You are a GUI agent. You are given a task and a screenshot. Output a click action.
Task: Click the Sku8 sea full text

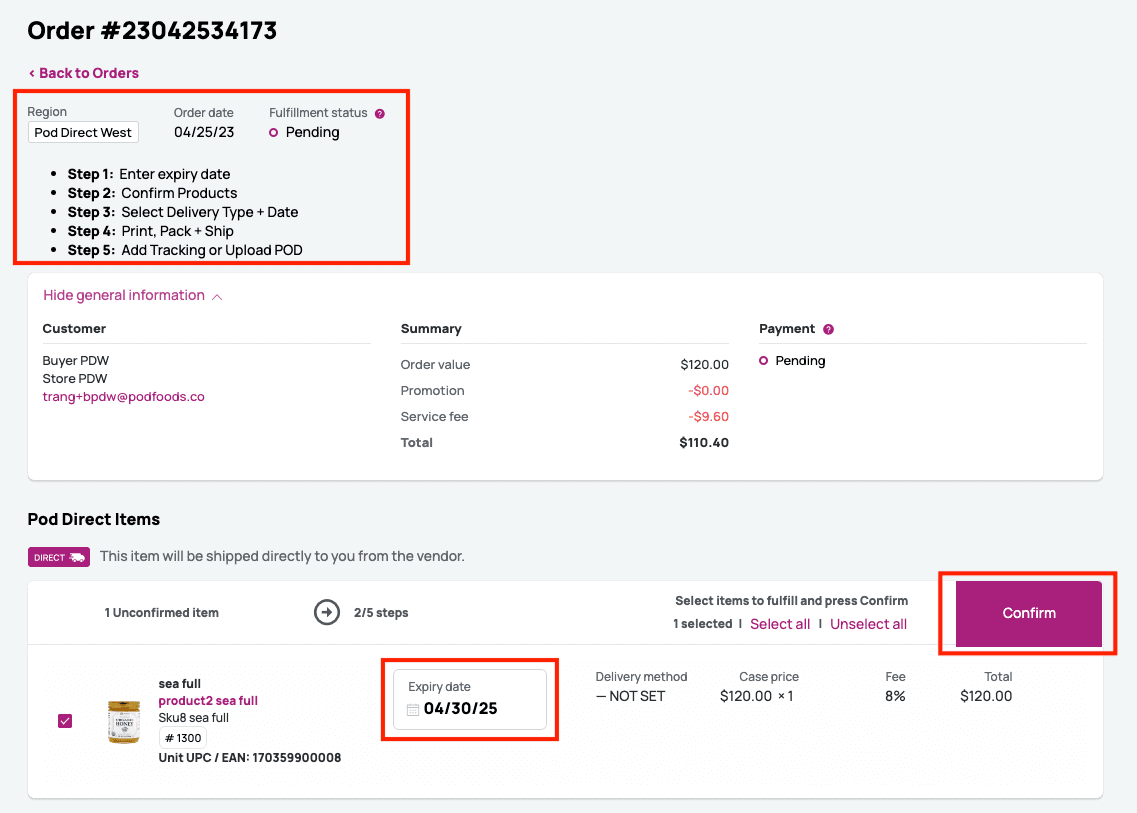coord(194,718)
